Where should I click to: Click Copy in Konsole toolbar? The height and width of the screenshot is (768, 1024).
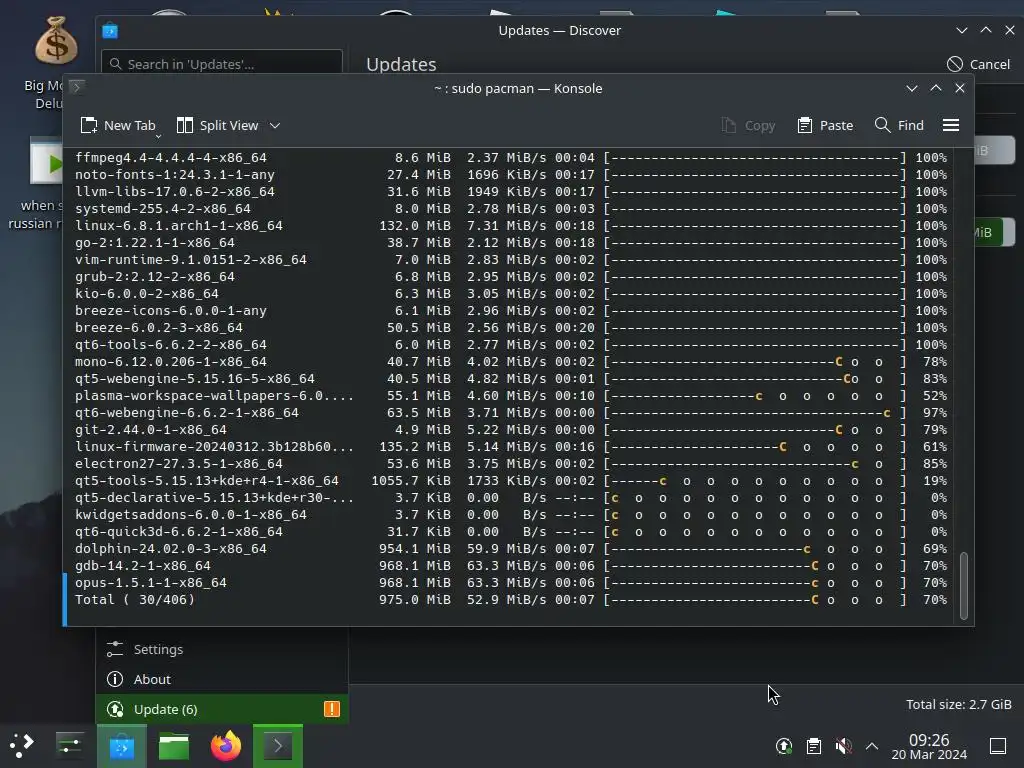pos(748,125)
